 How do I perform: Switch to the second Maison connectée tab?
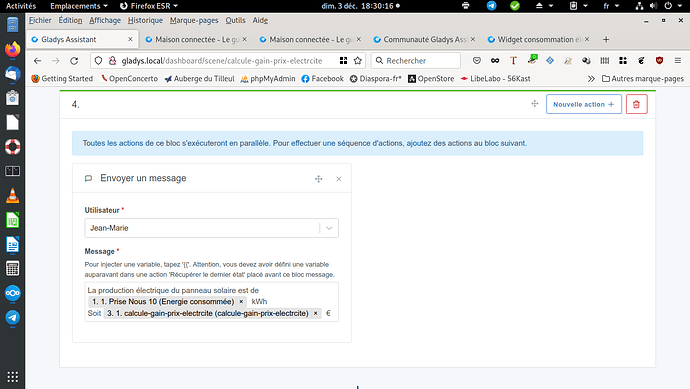pos(311,40)
